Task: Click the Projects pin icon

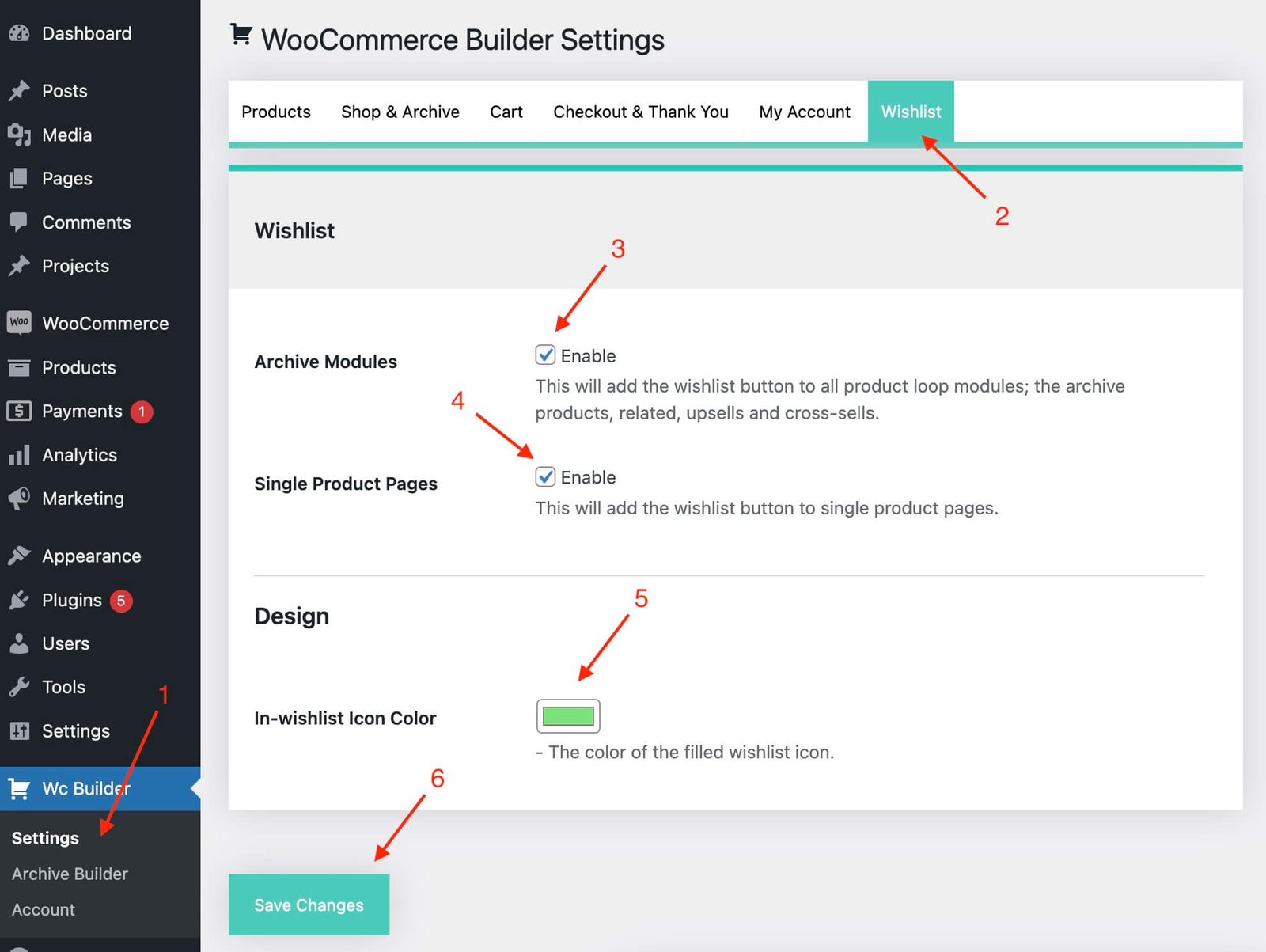Action: point(19,266)
